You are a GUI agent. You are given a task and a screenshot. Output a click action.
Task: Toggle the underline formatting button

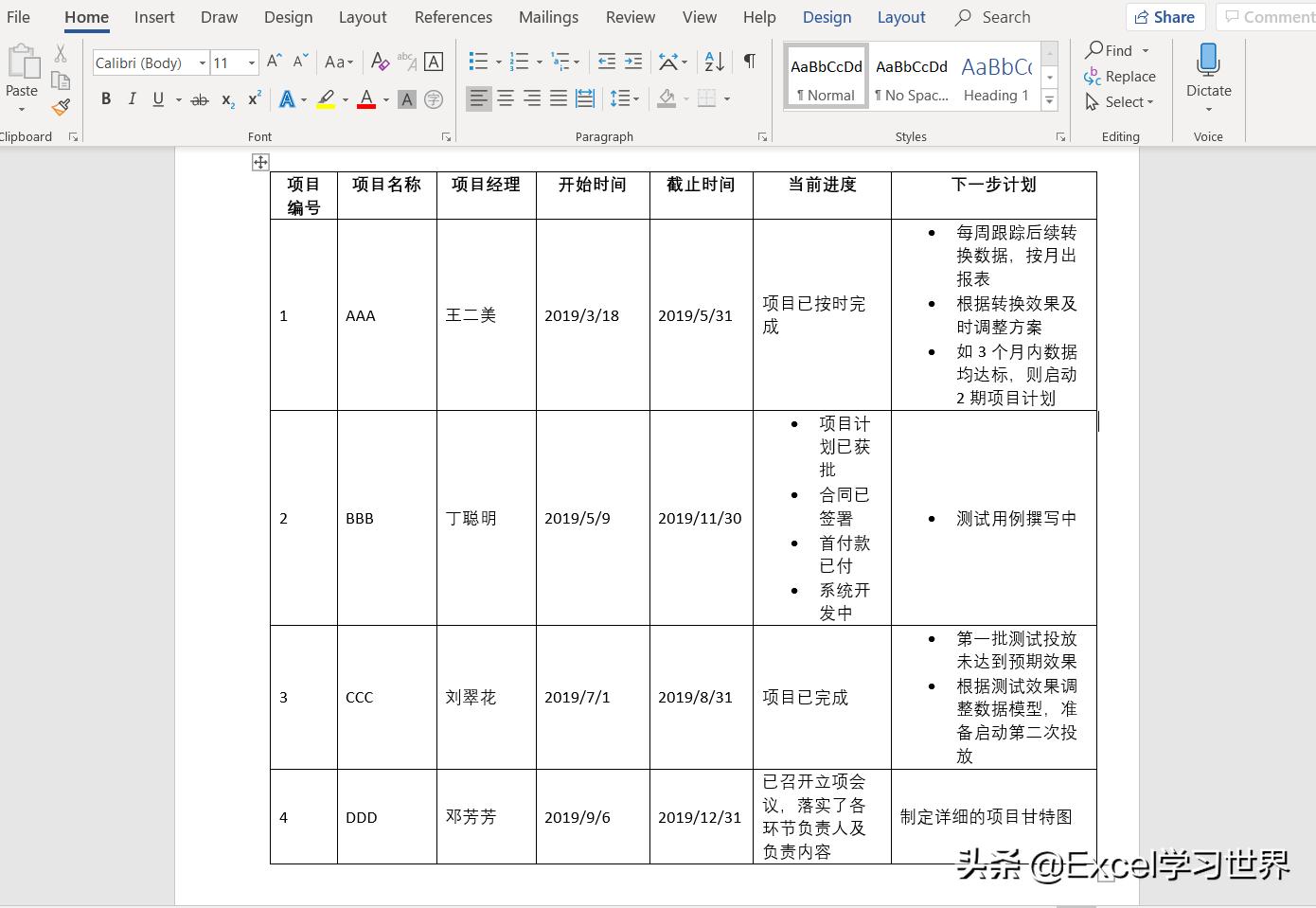(157, 98)
